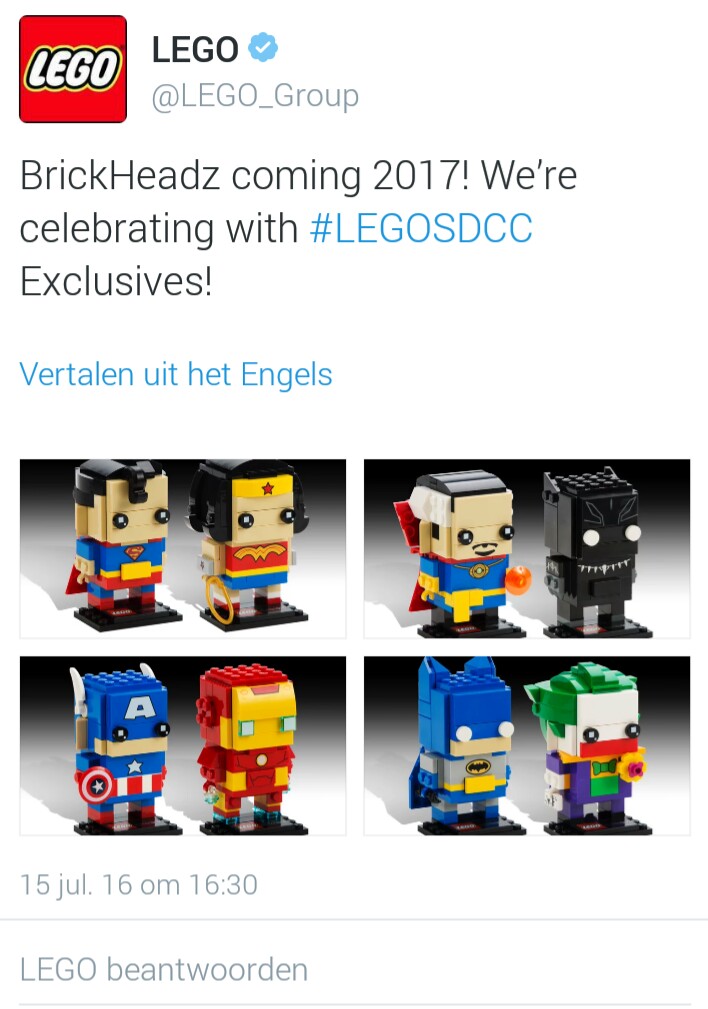Open Batman and Joker photo
The height and width of the screenshot is (1009, 708).
[x=526, y=745]
